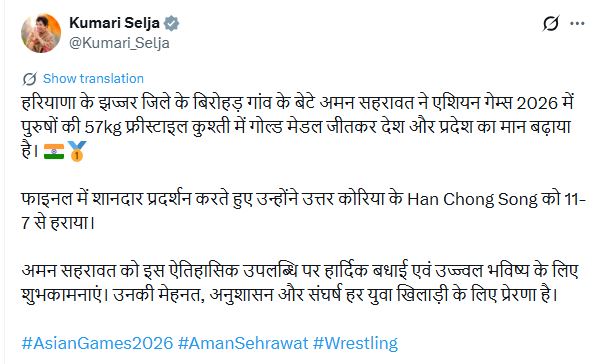The image size is (594, 364).
Task: Show translation of the Hindi post
Action: click(x=93, y=78)
